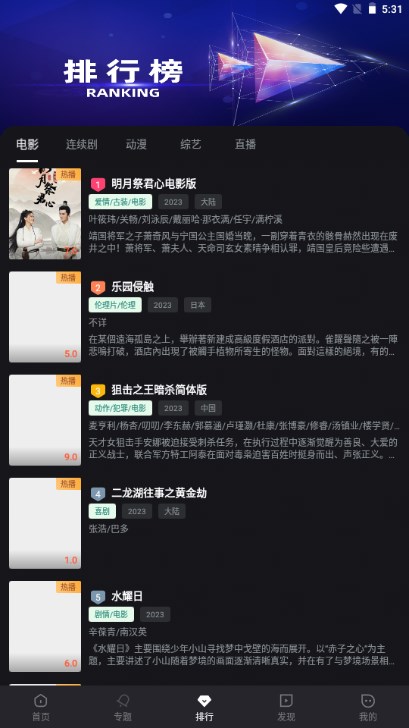Viewport: 409px width, 728px height.
Task: Tap the 伦理片/伦理 genre tag
Action: [x=115, y=305]
